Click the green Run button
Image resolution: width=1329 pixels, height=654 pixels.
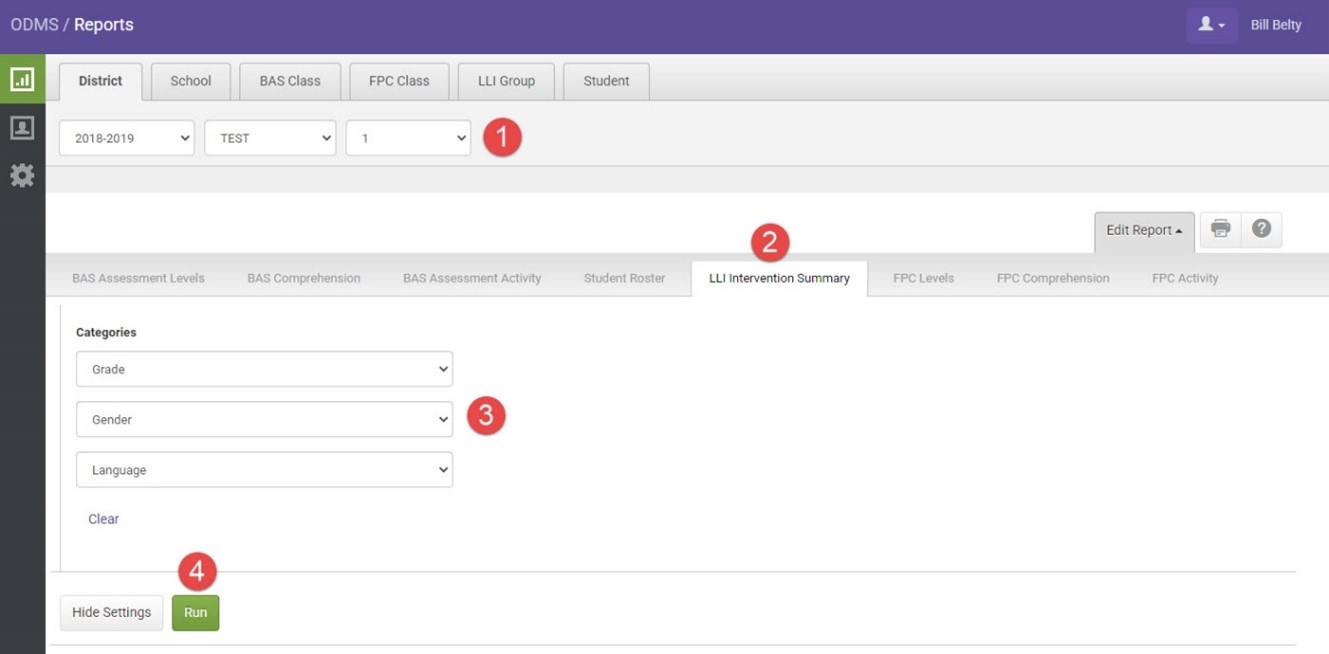pos(195,612)
